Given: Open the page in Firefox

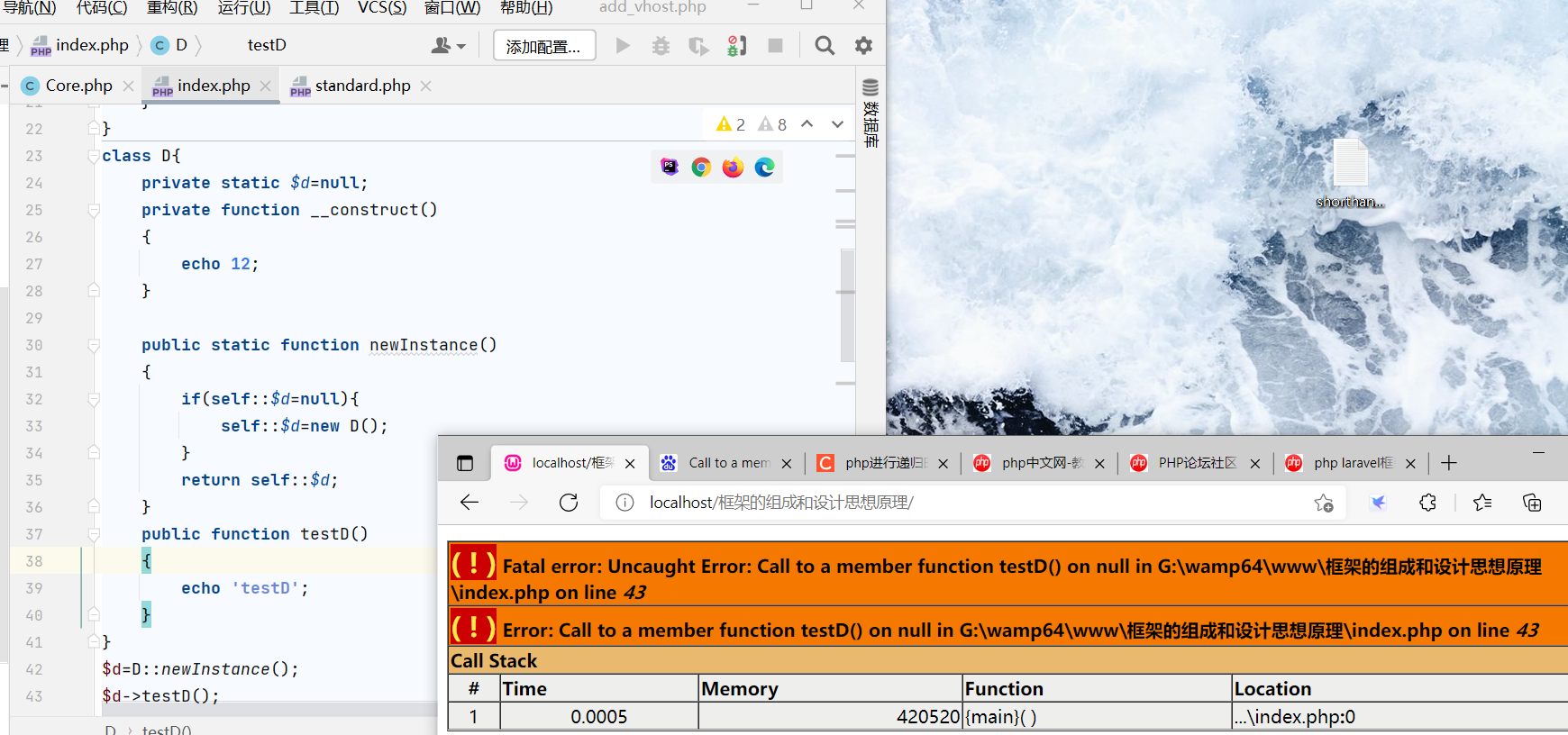Looking at the screenshot, I should pyautogui.click(x=733, y=167).
